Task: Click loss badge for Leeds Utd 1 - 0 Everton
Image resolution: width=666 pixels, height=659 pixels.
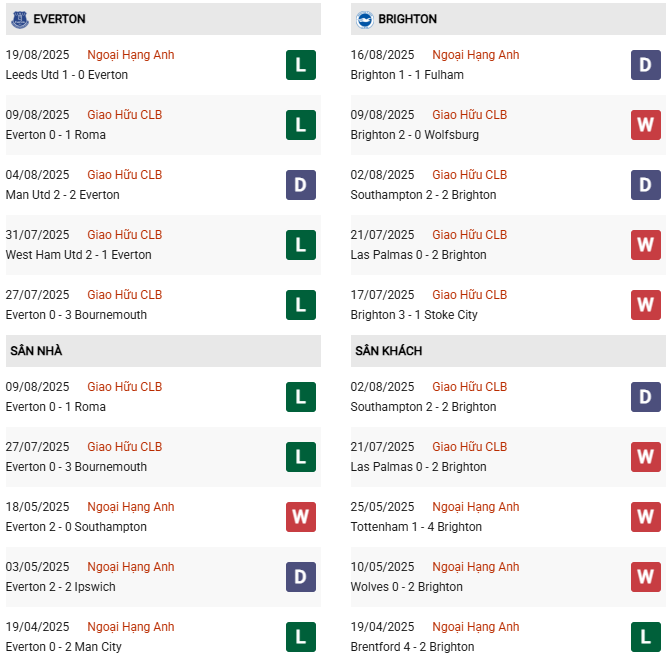Action: 300,65
